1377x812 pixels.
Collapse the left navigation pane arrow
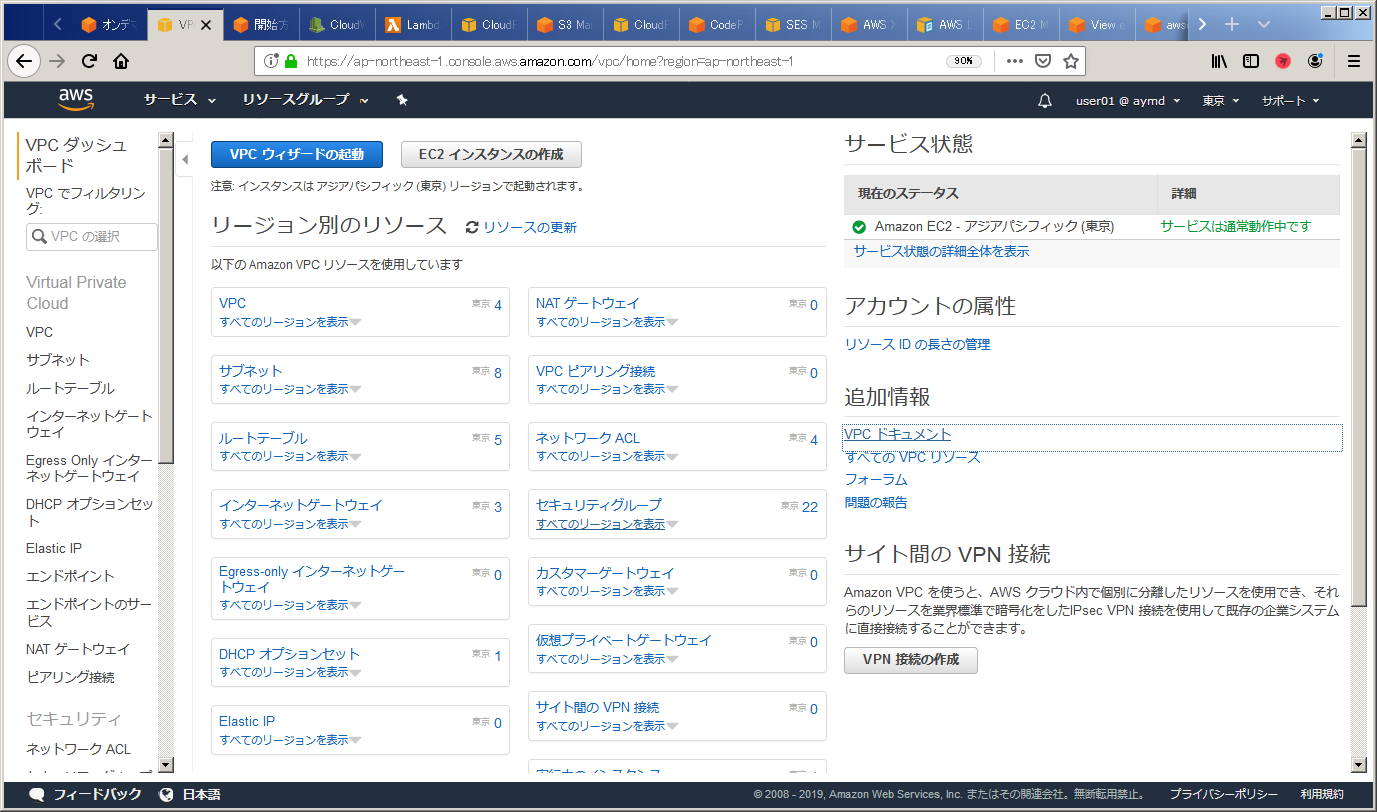point(184,160)
